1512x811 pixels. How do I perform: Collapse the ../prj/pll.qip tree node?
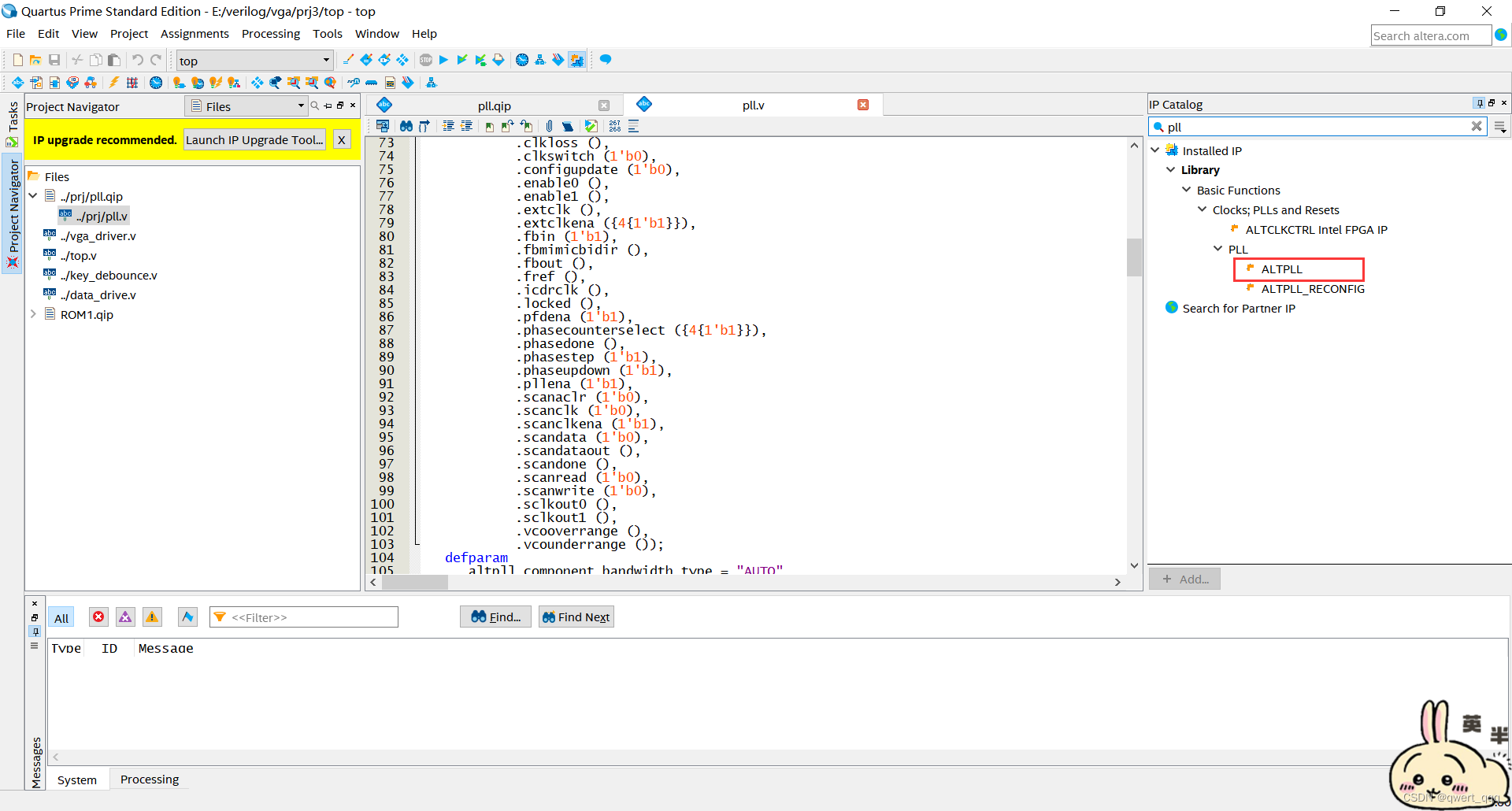point(33,195)
